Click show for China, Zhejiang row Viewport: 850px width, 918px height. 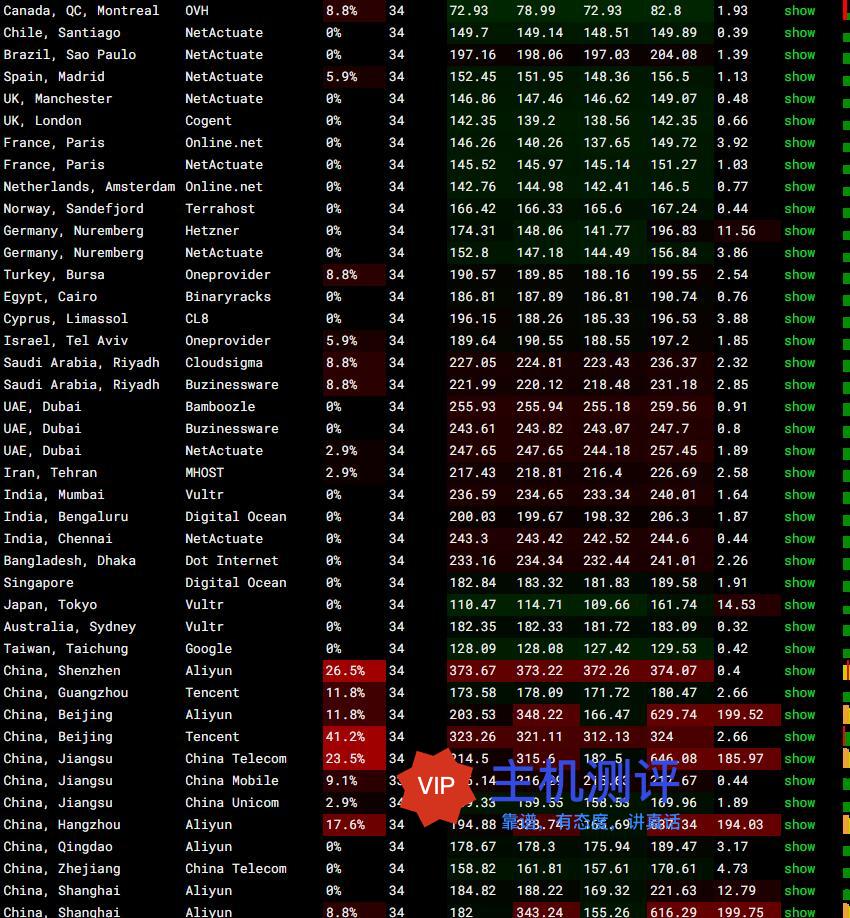point(800,869)
